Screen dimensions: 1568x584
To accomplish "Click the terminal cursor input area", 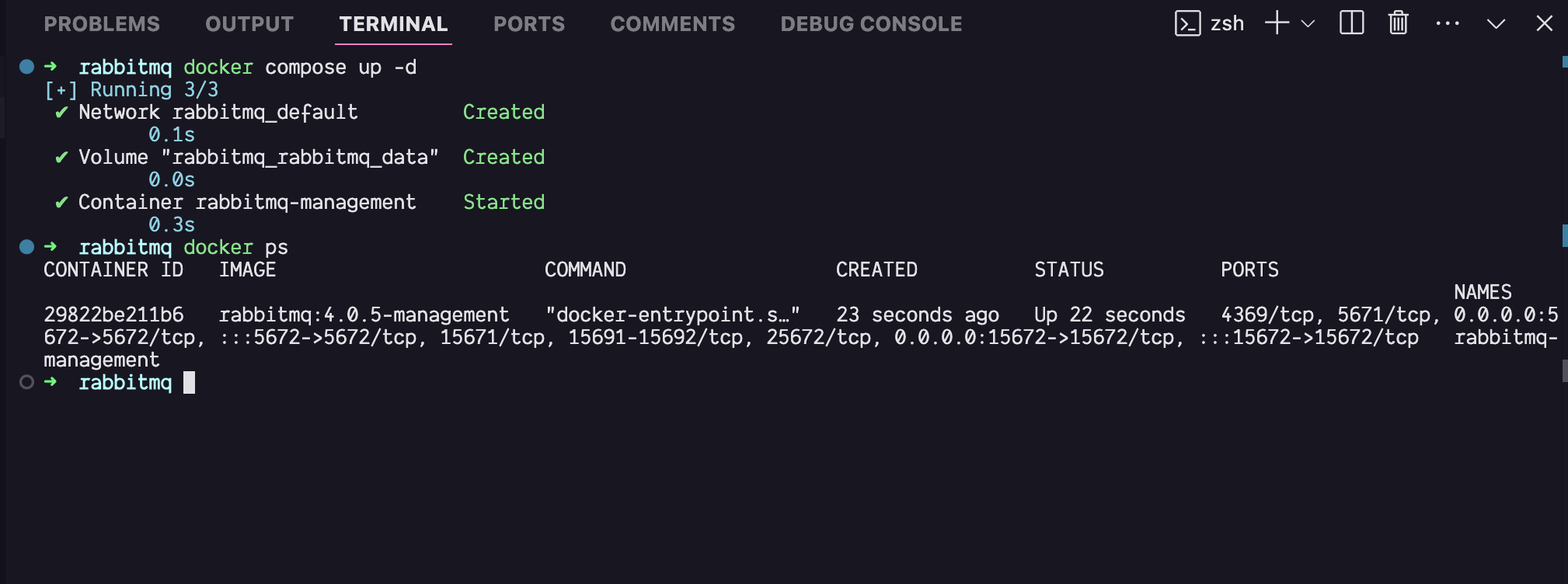I will click(190, 382).
